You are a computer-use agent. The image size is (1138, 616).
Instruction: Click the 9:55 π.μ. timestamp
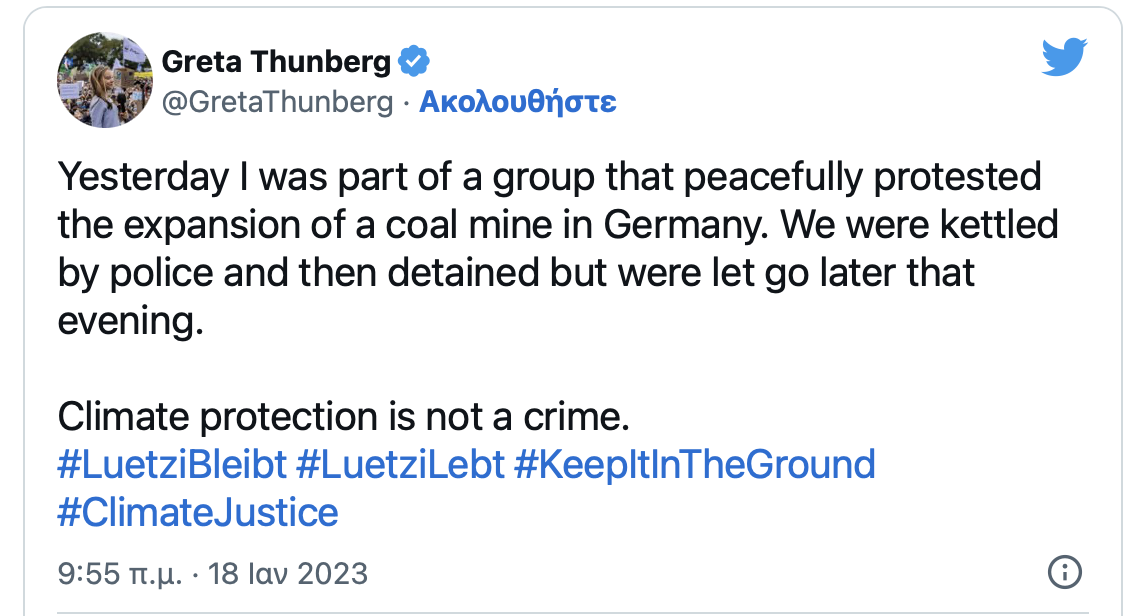pos(119,574)
